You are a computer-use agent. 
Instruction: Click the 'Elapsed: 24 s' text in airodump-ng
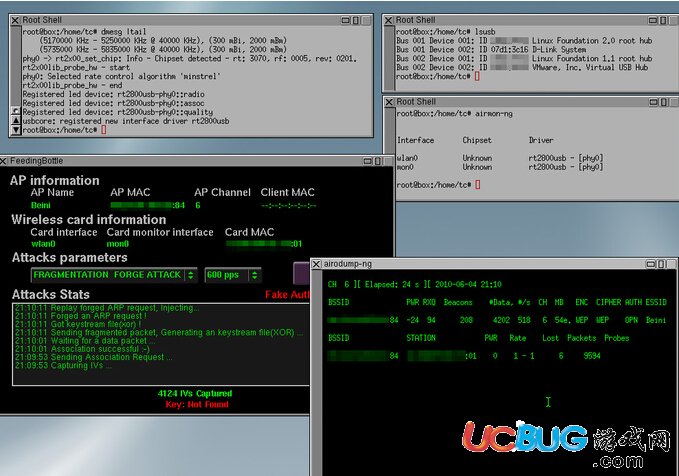[392, 285]
